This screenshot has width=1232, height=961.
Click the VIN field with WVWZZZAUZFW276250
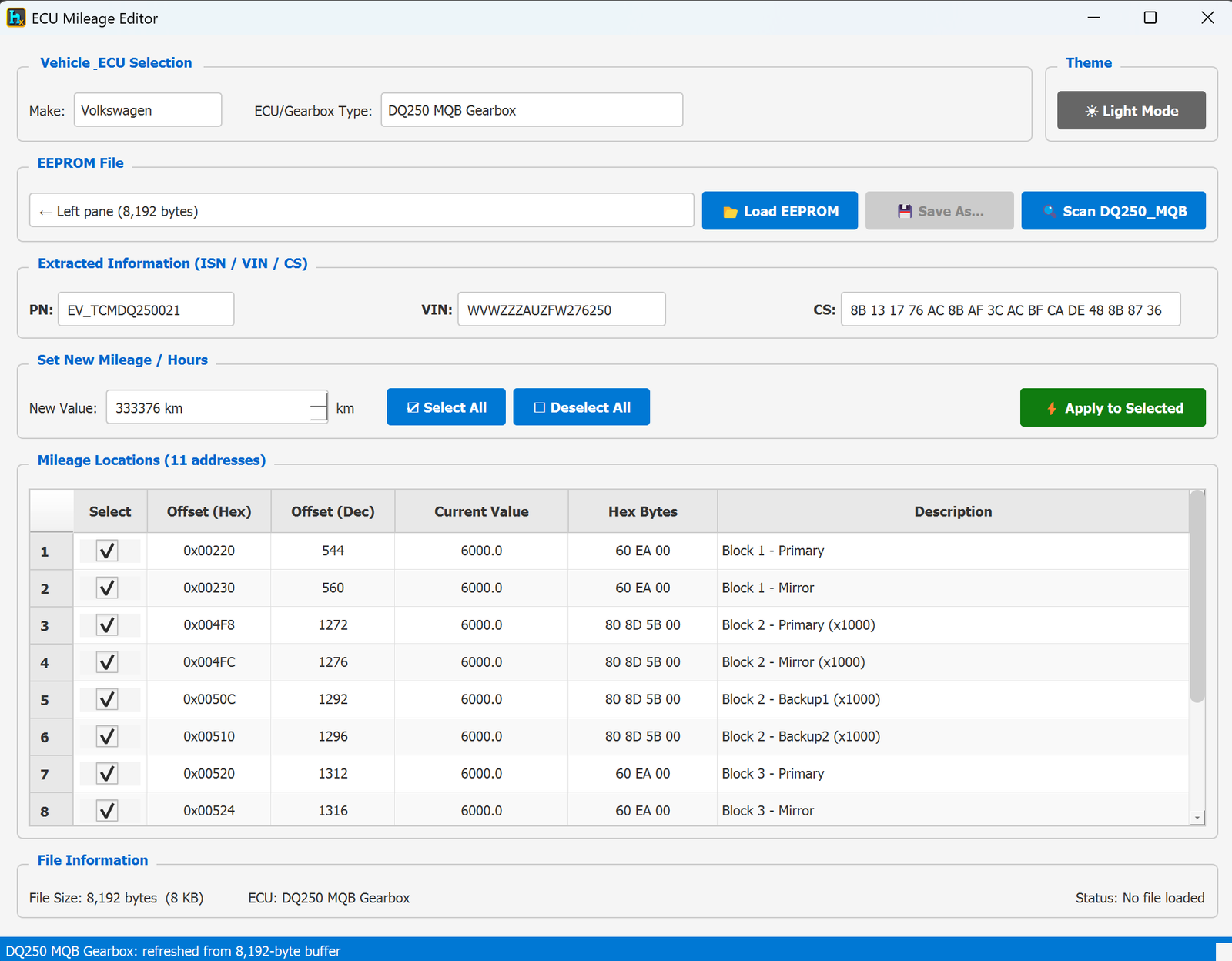(561, 310)
